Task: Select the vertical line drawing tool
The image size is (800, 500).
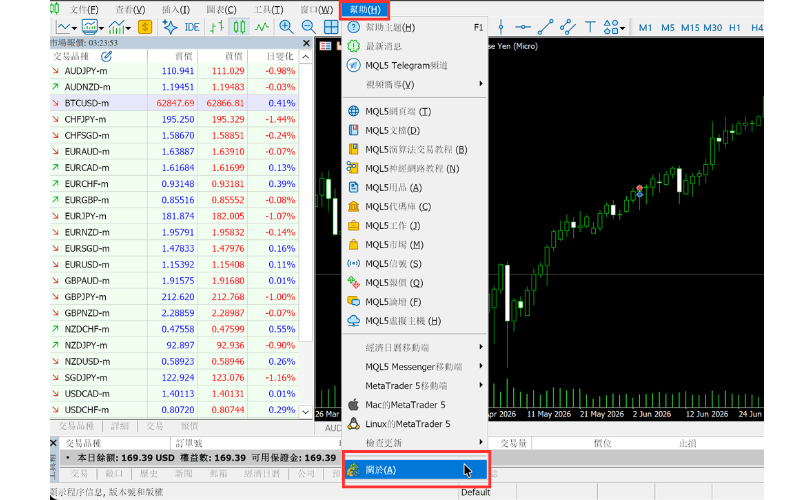Action: [x=501, y=27]
